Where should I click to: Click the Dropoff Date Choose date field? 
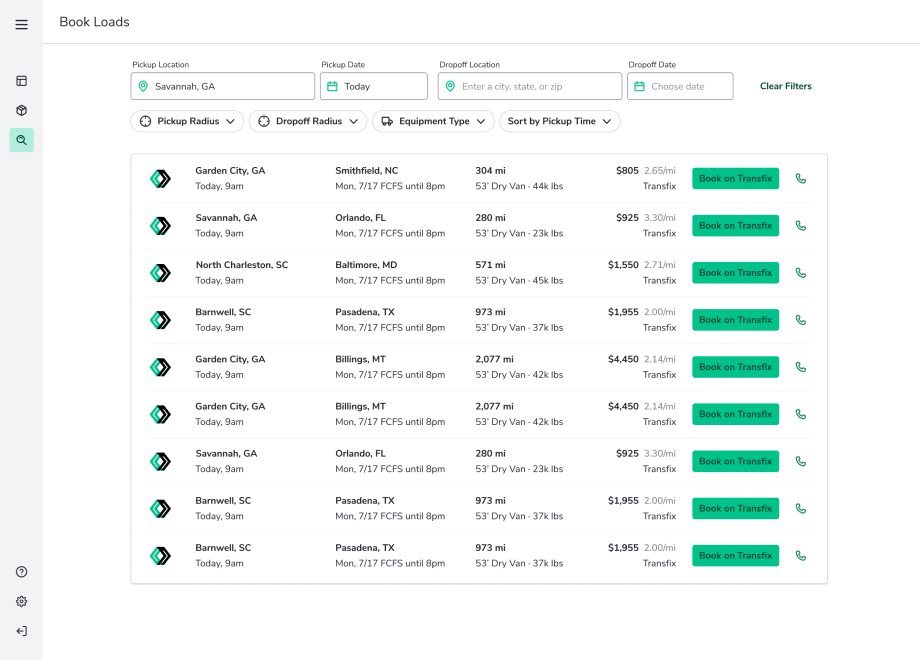click(x=680, y=86)
